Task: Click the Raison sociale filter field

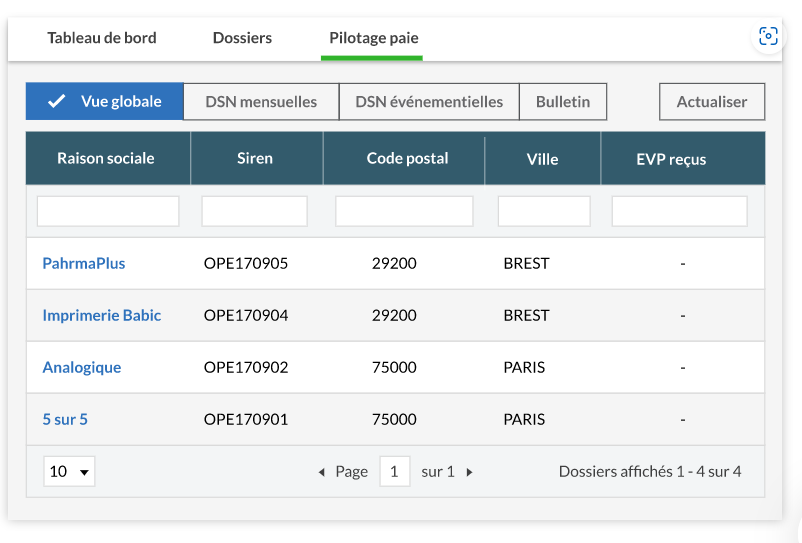Action: (108, 211)
